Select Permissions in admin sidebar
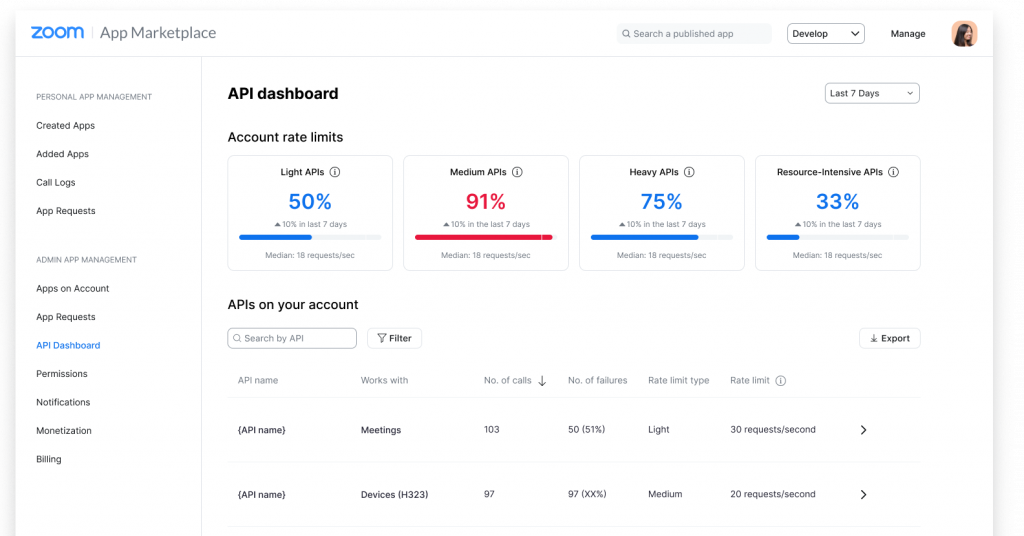 tap(62, 374)
